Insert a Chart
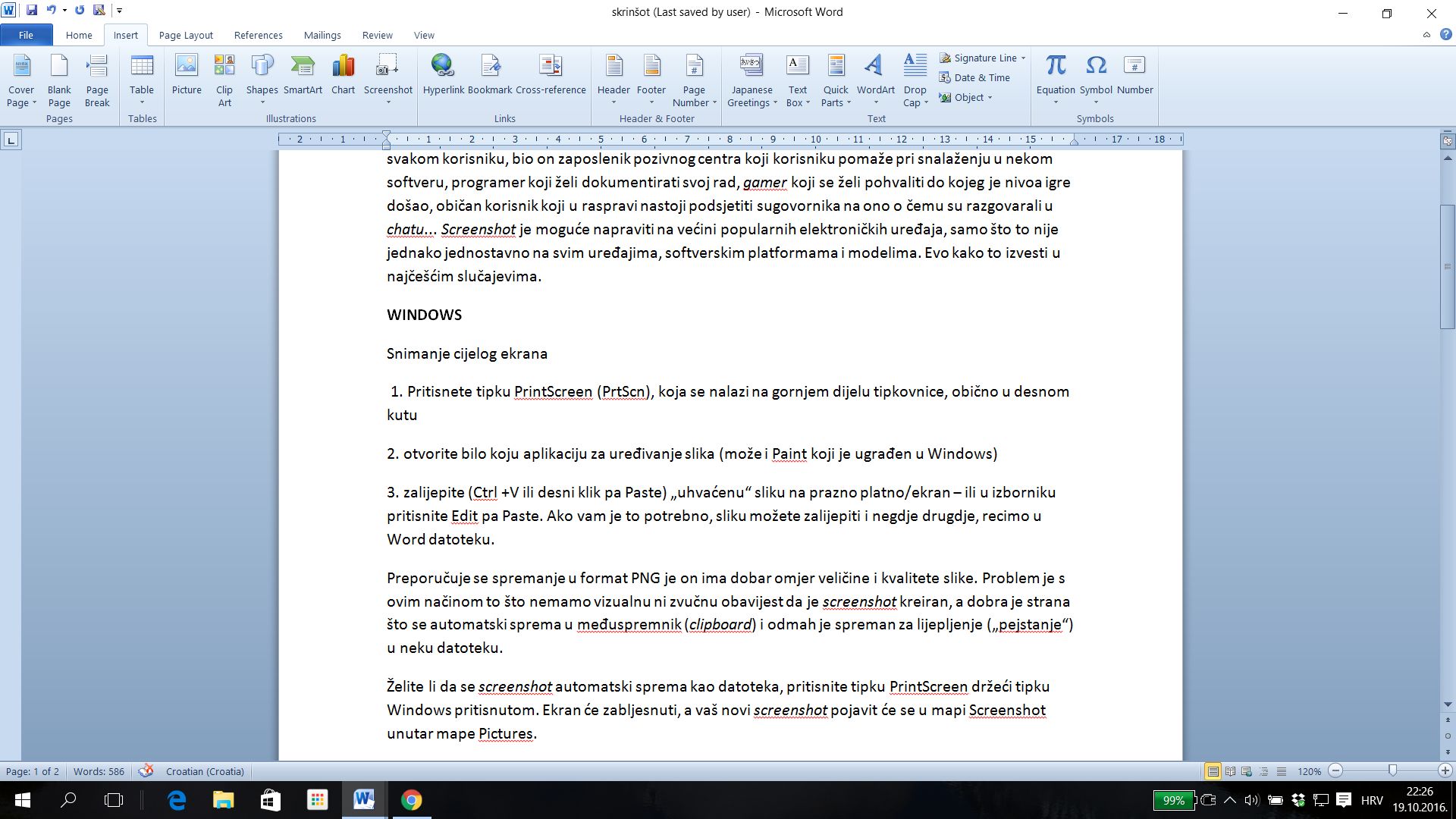The width and height of the screenshot is (1456, 819). [x=343, y=74]
